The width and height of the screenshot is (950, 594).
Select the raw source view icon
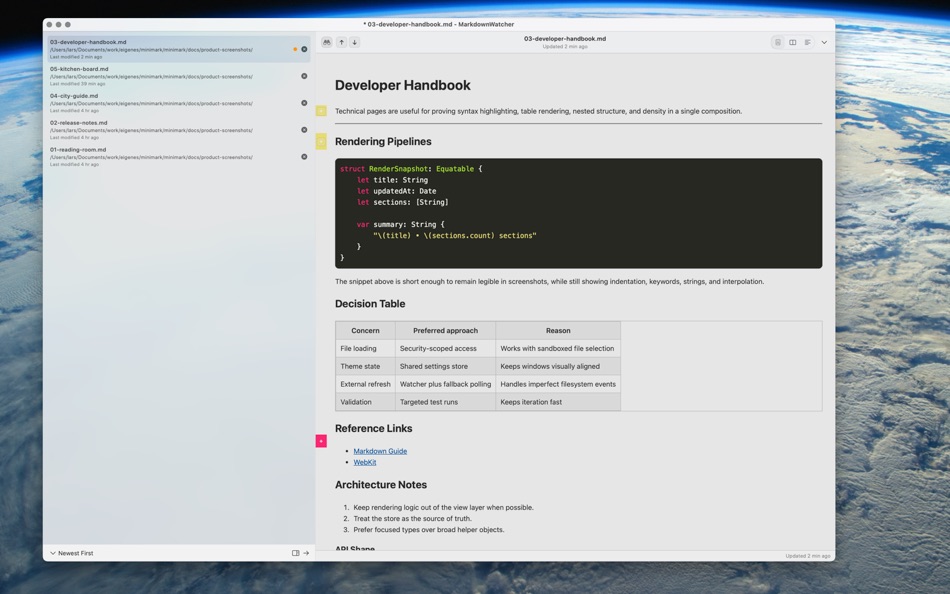coord(807,42)
